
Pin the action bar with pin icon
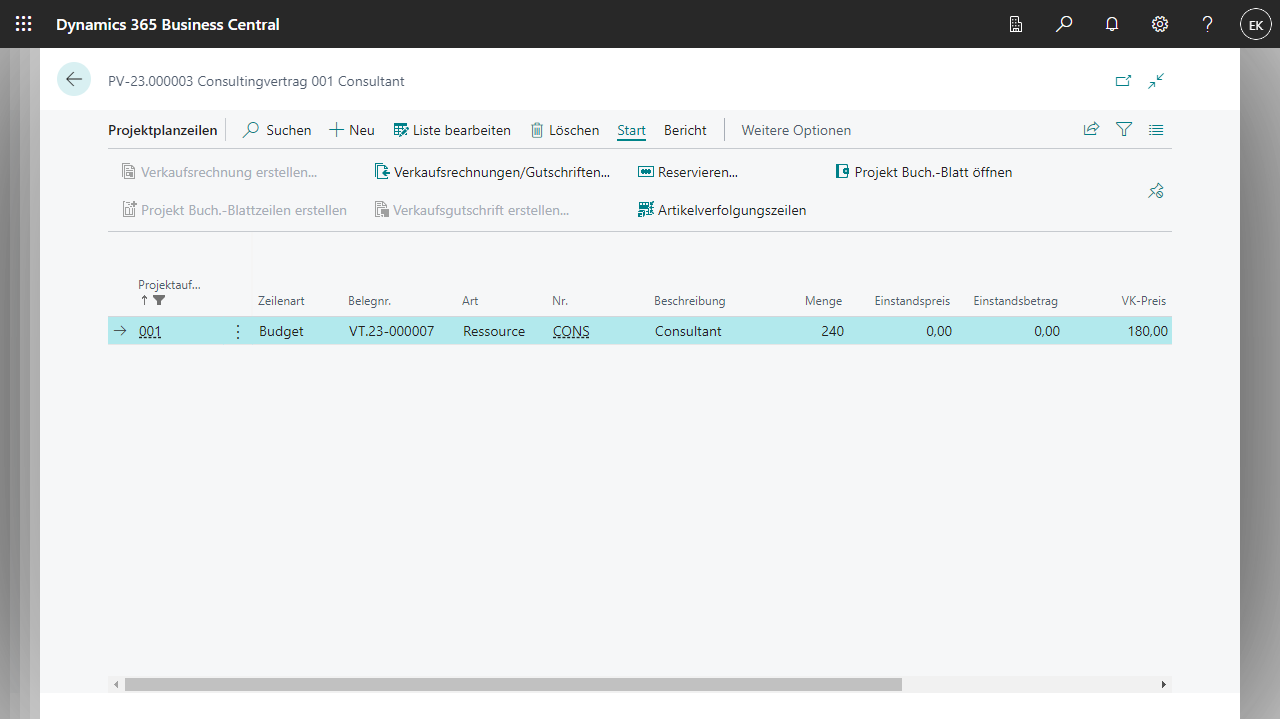coord(1156,191)
